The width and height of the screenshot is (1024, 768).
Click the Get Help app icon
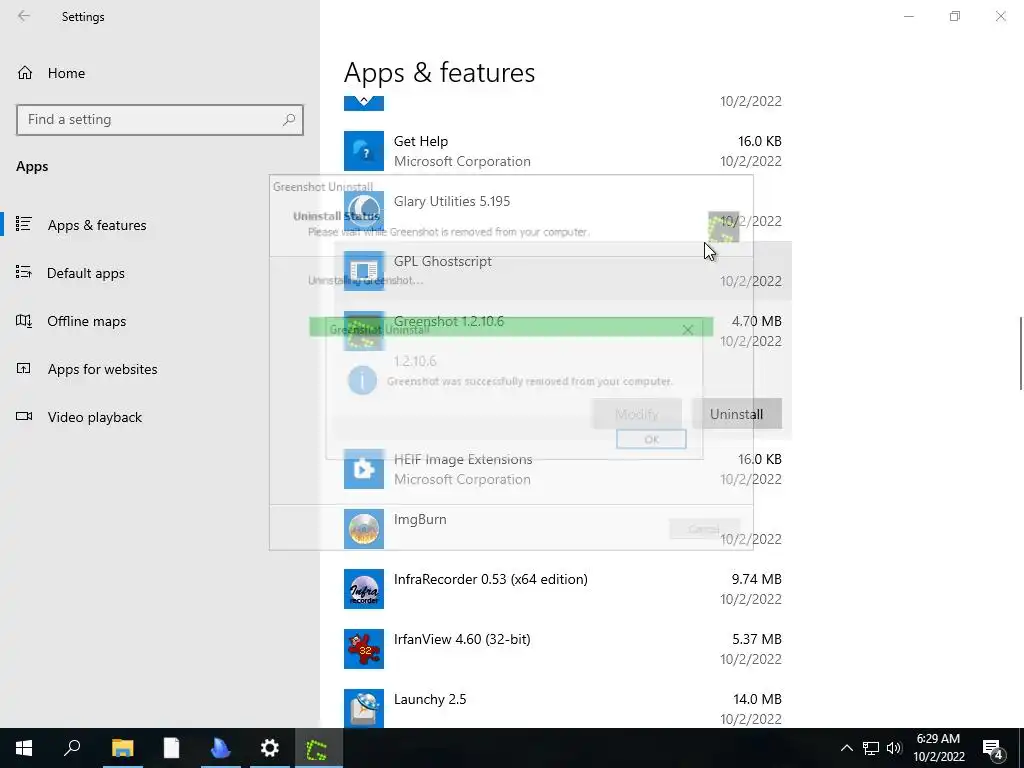click(x=364, y=151)
